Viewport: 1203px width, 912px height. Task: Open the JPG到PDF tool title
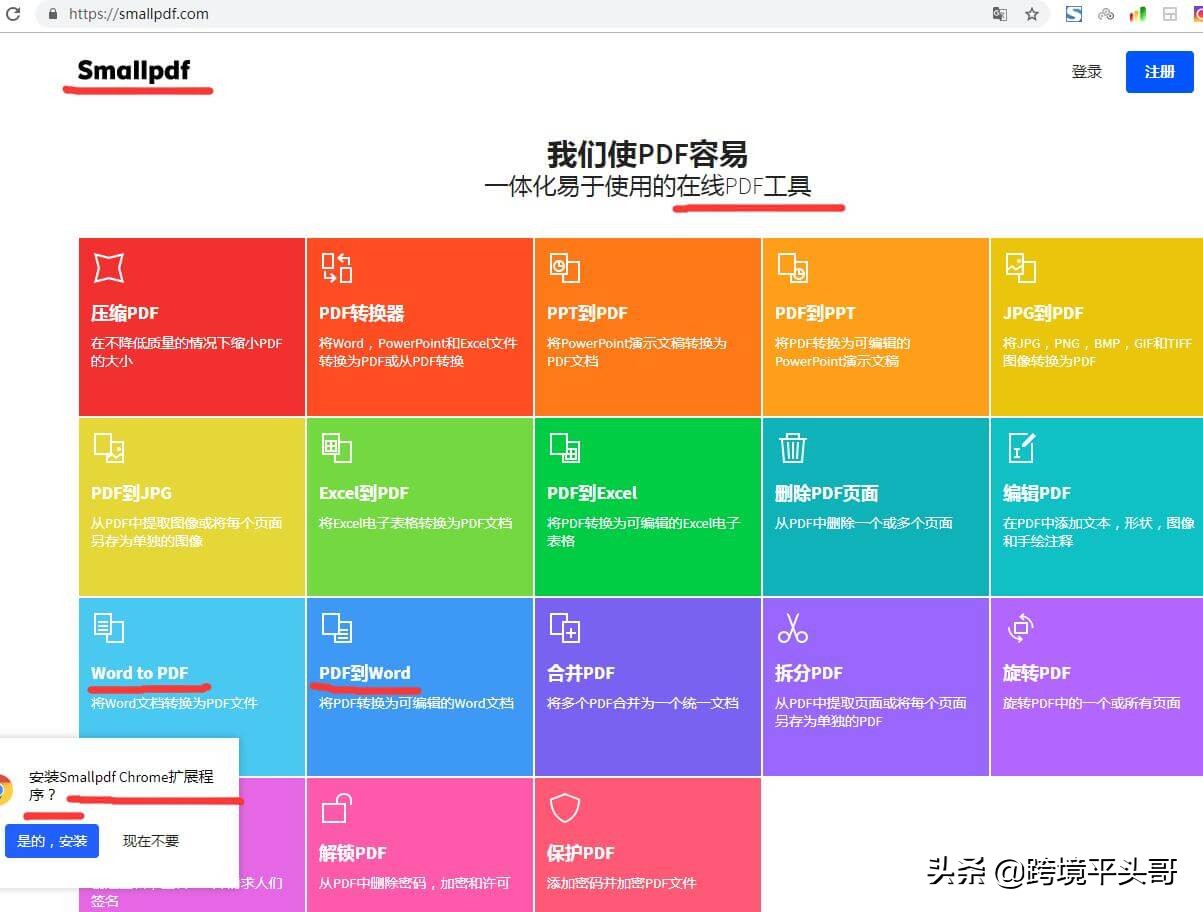click(1043, 313)
